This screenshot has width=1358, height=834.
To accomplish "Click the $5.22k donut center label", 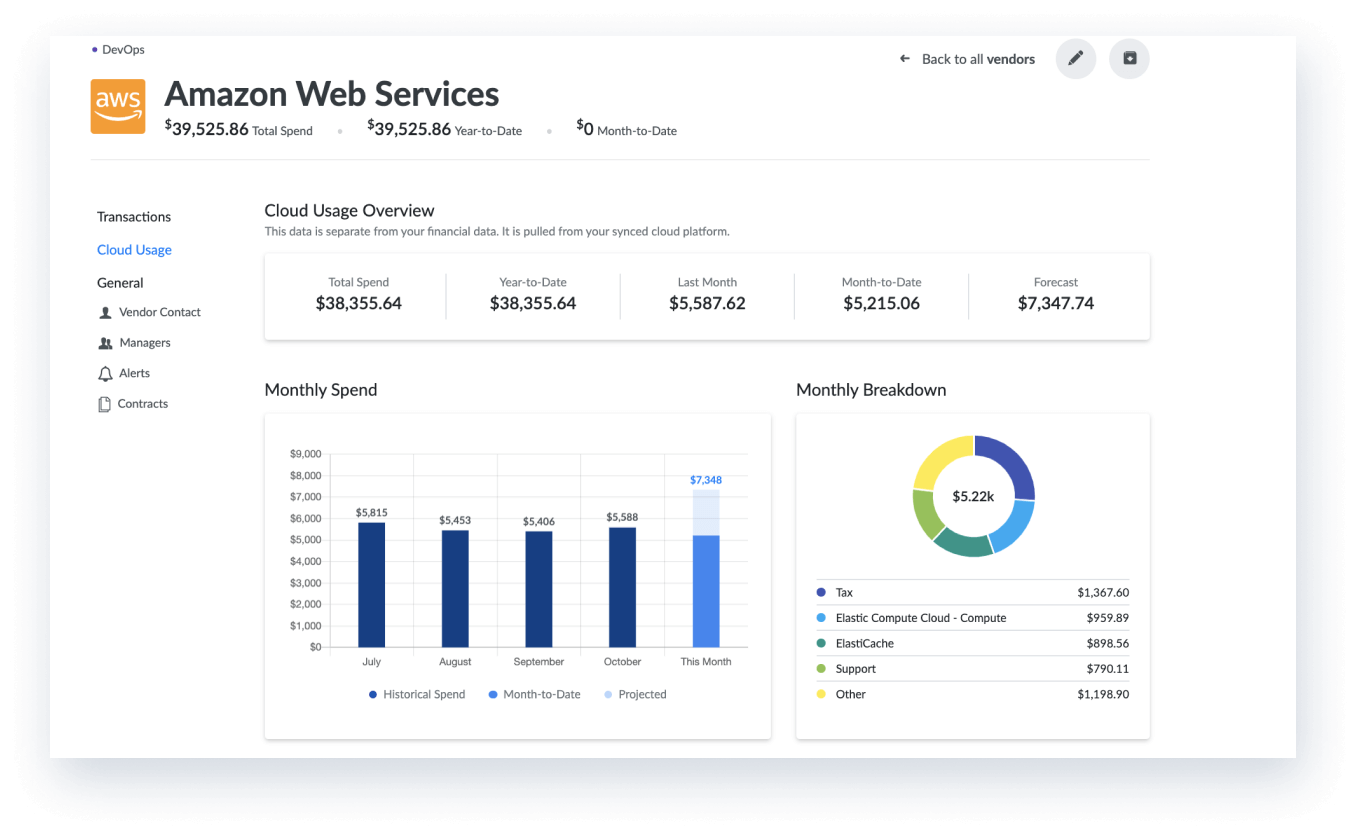I will point(973,496).
